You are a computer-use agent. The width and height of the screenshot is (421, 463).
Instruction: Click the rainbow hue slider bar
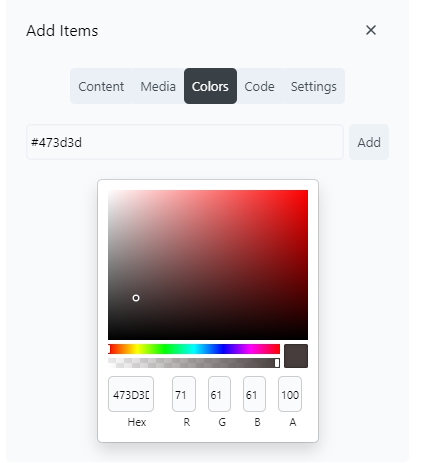click(194, 349)
